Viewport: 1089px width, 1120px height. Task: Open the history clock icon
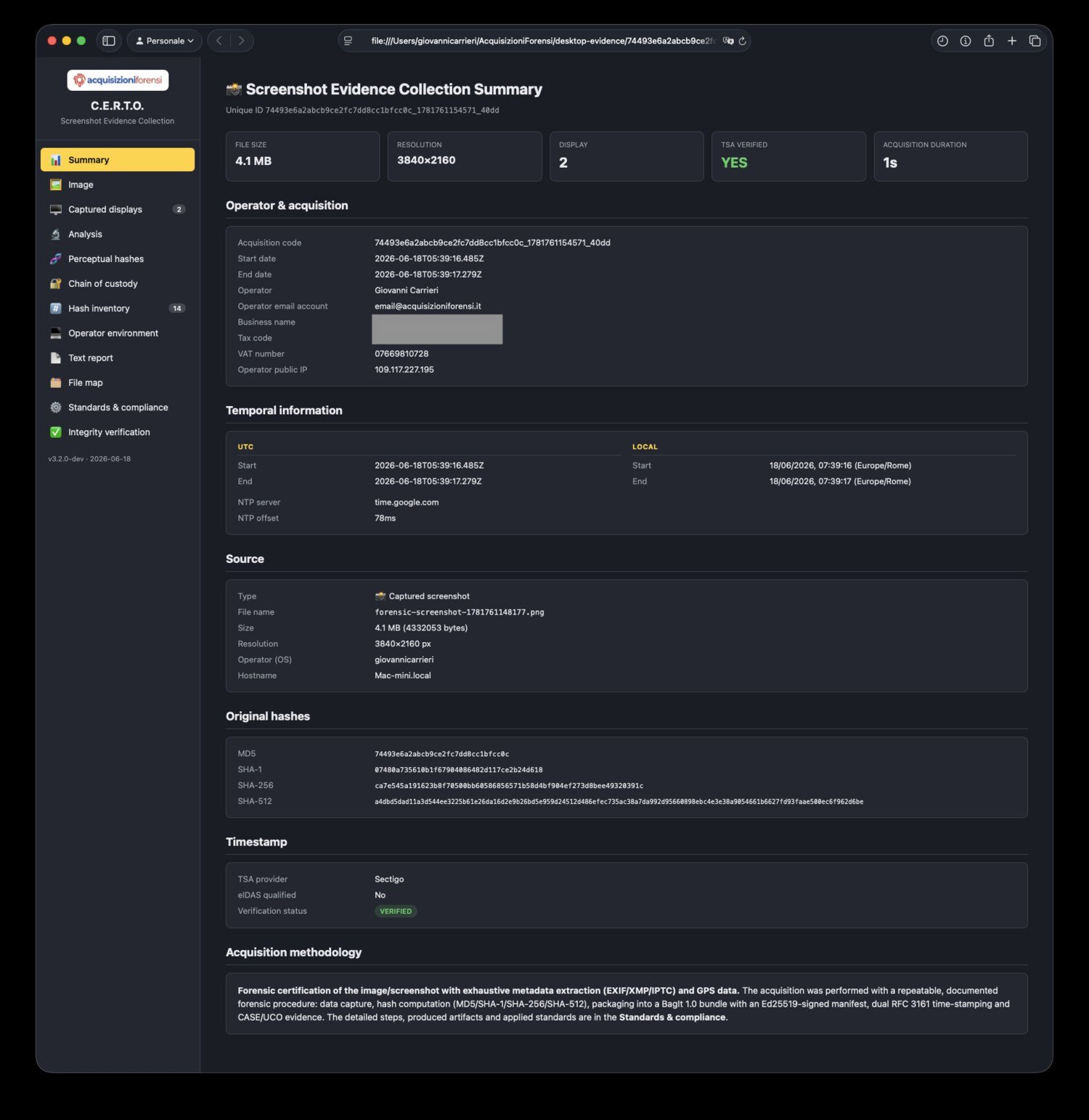pyautogui.click(x=942, y=41)
